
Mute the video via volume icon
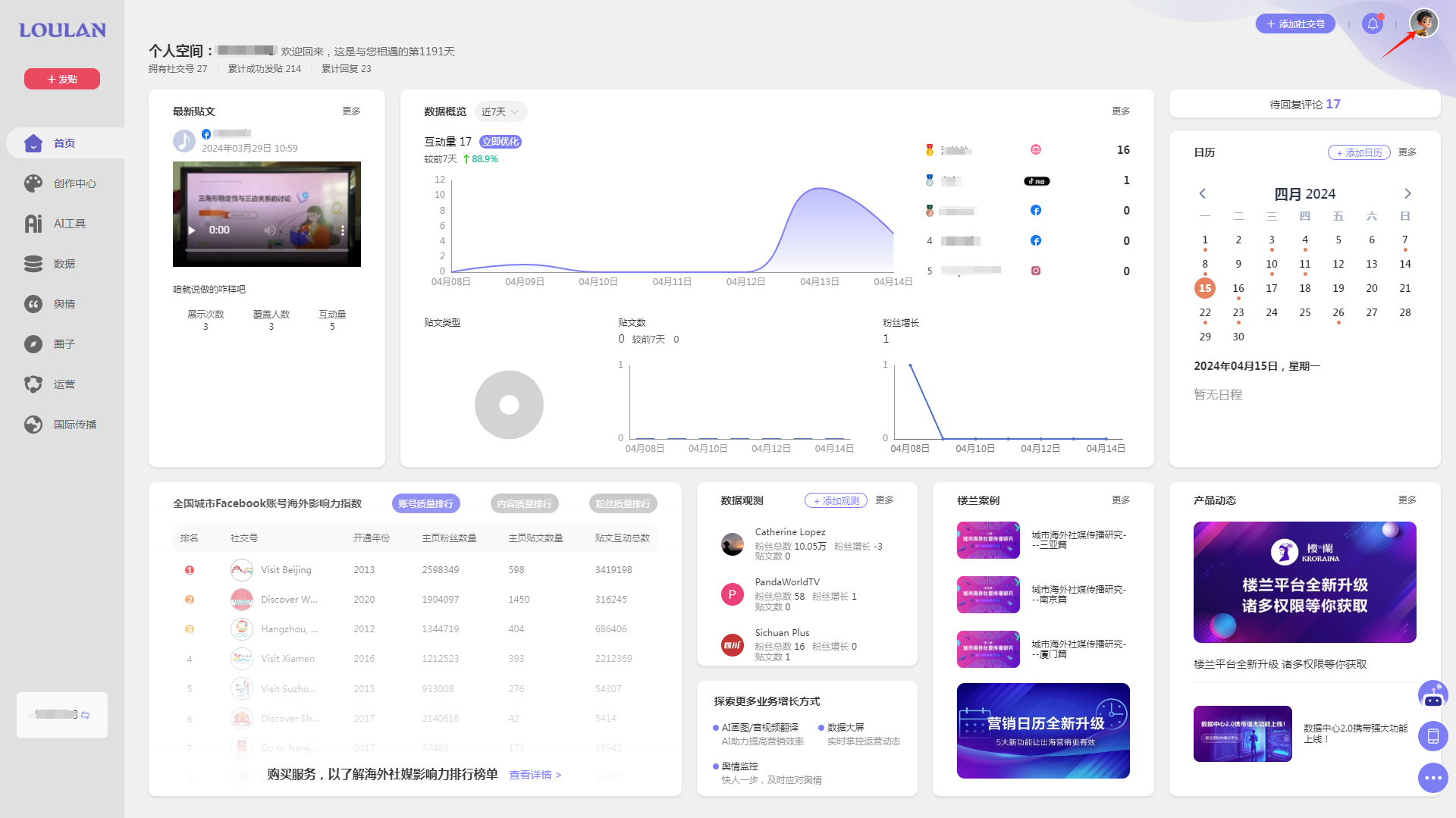(x=269, y=230)
